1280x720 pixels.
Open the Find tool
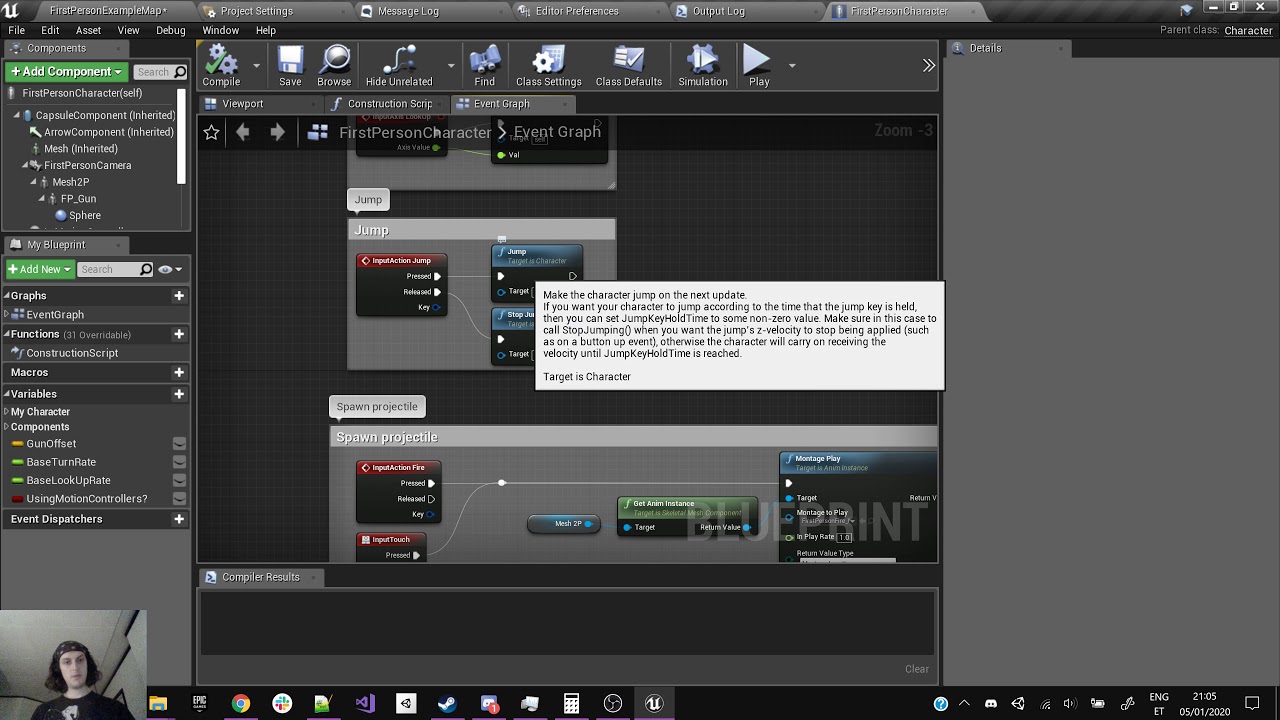pyautogui.click(x=484, y=66)
